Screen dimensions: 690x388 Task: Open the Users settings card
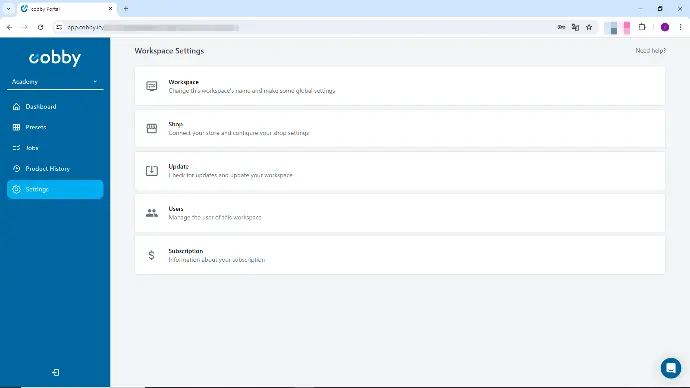click(x=400, y=213)
